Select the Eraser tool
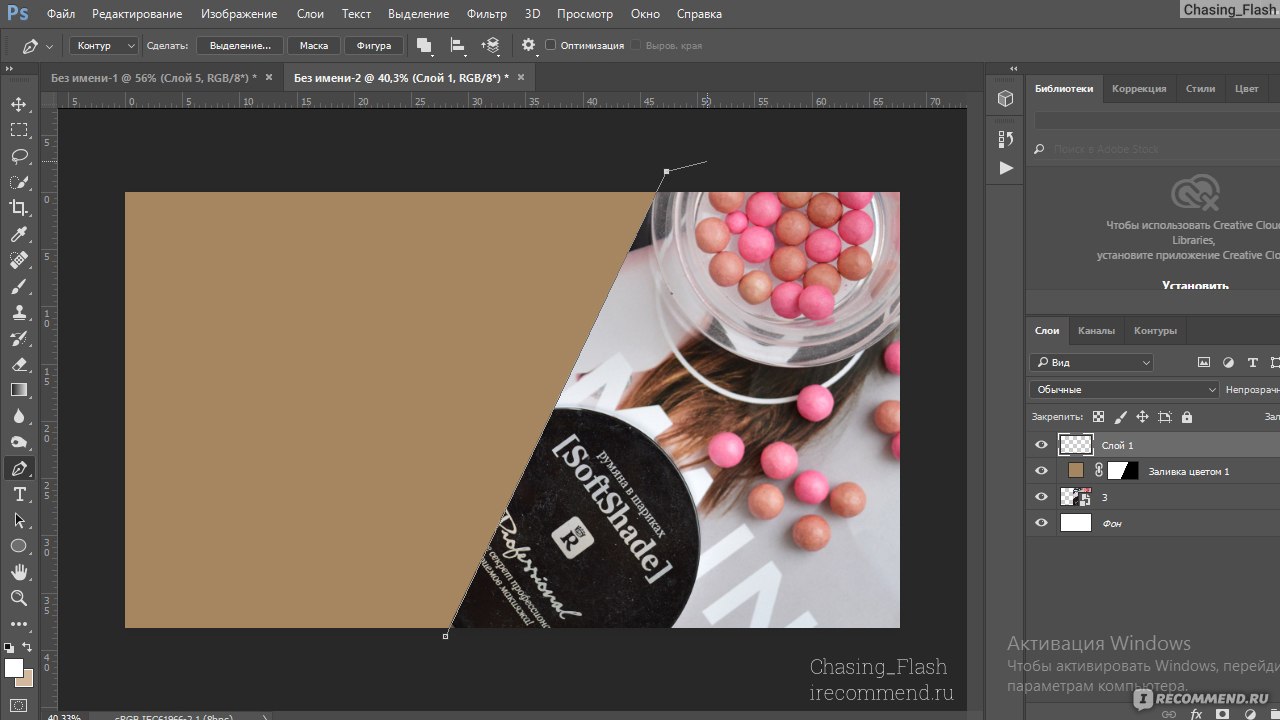The height and width of the screenshot is (720, 1280). click(x=18, y=364)
